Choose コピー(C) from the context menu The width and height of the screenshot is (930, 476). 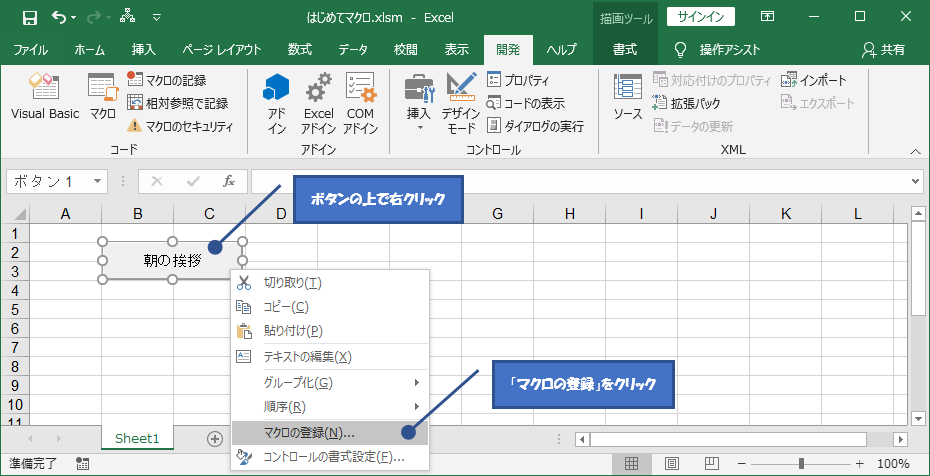[329, 307]
